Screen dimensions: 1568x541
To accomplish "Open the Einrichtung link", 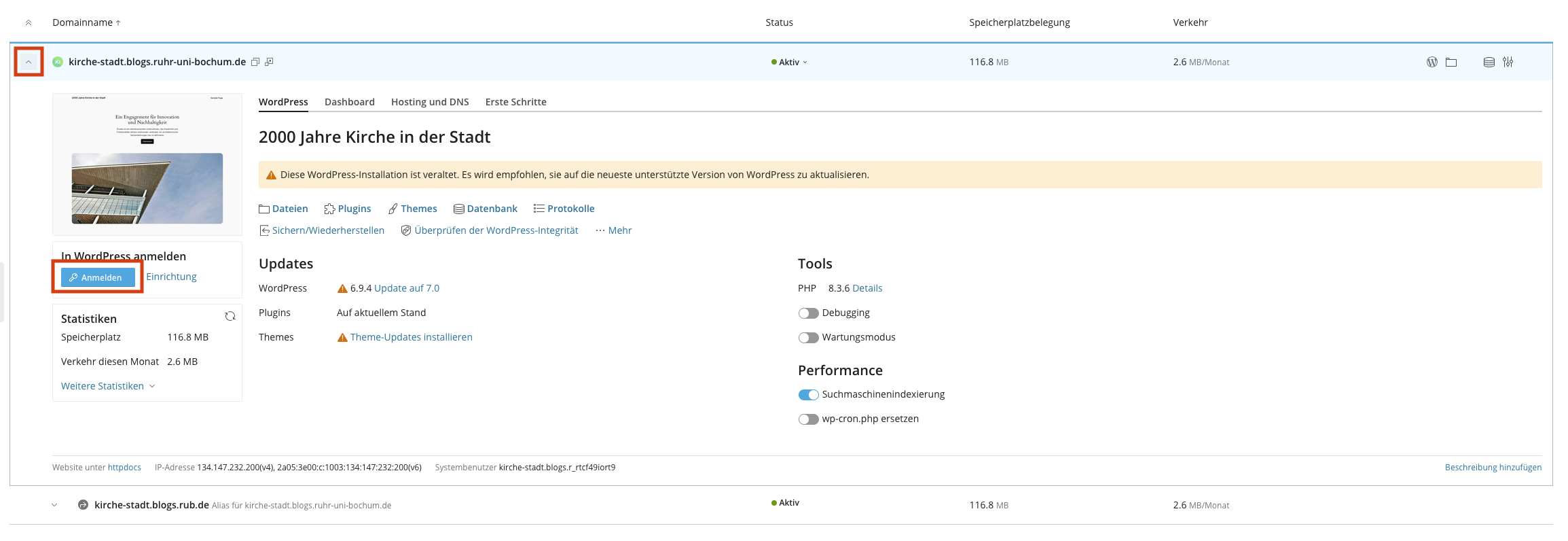I will click(x=171, y=277).
